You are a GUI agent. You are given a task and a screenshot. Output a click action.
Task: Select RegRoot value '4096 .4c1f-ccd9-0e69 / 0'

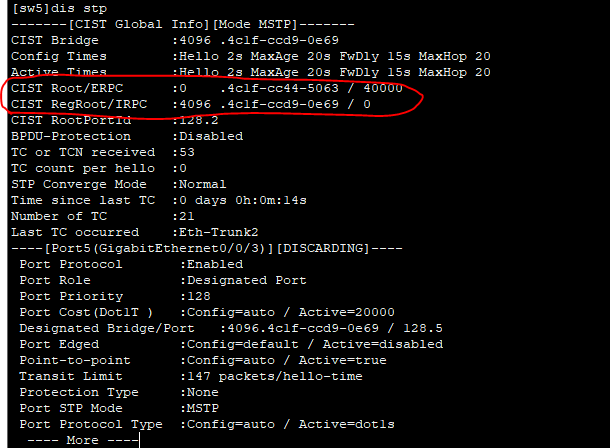[x=275, y=105]
